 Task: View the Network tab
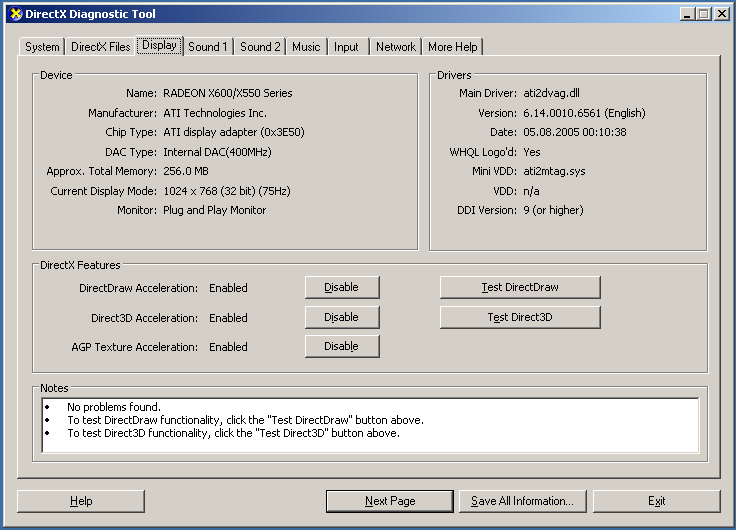point(395,47)
